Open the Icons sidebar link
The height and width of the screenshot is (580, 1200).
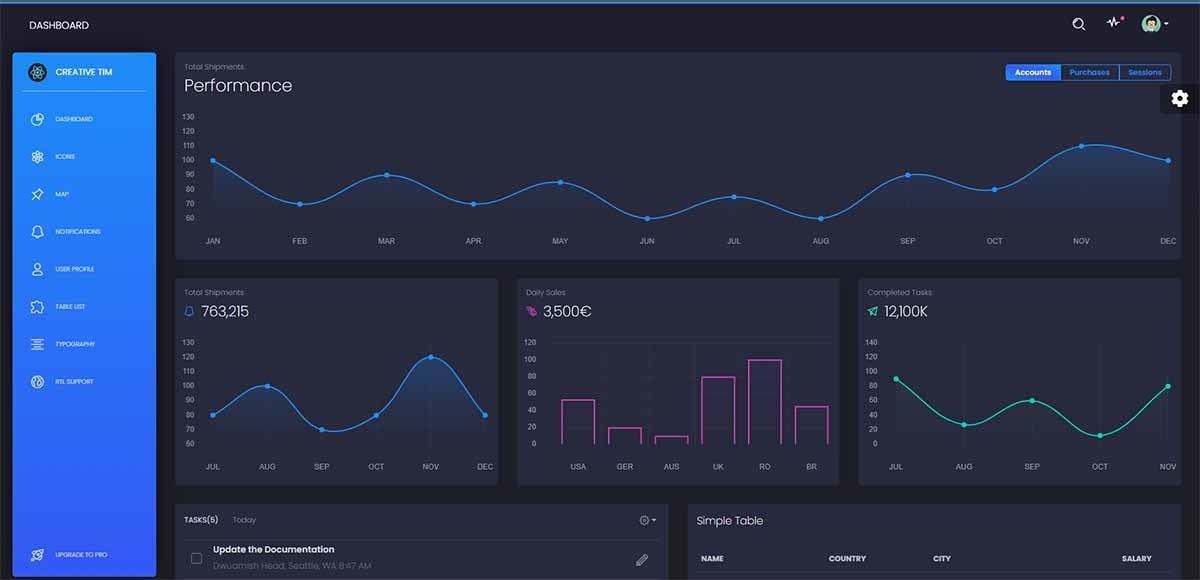click(65, 157)
